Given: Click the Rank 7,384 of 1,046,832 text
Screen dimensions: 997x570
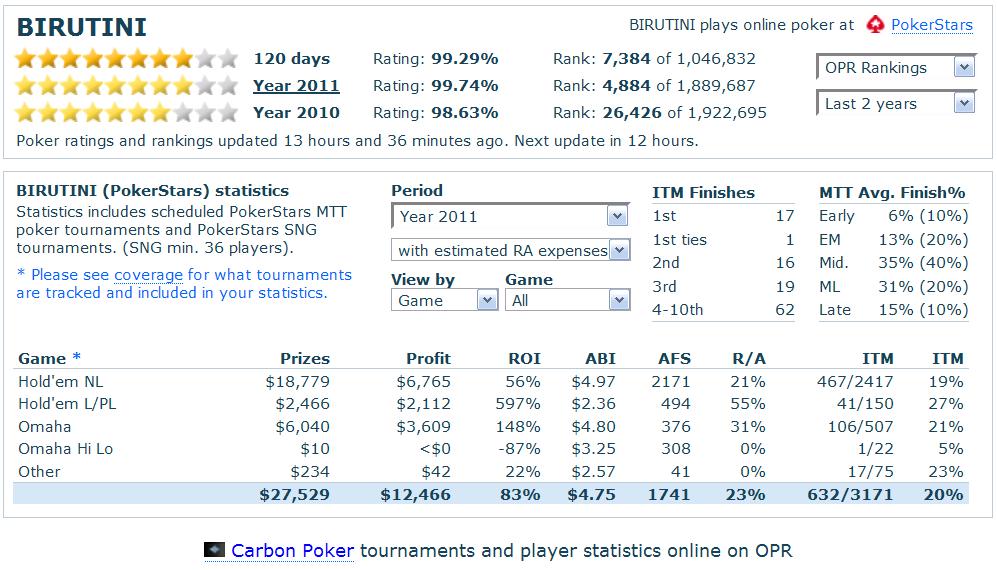Looking at the screenshot, I should [654, 59].
